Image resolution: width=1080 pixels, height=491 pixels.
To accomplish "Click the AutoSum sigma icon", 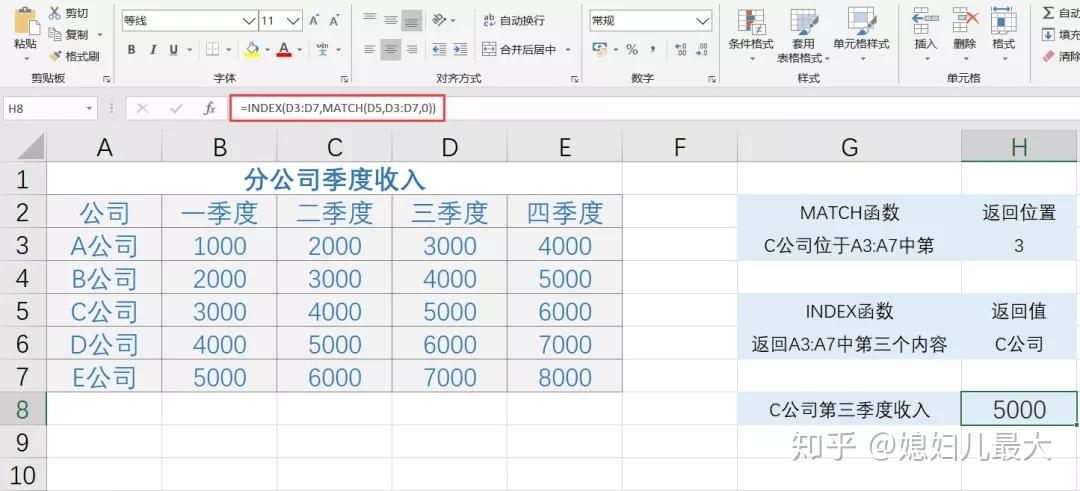I will 1048,12.
